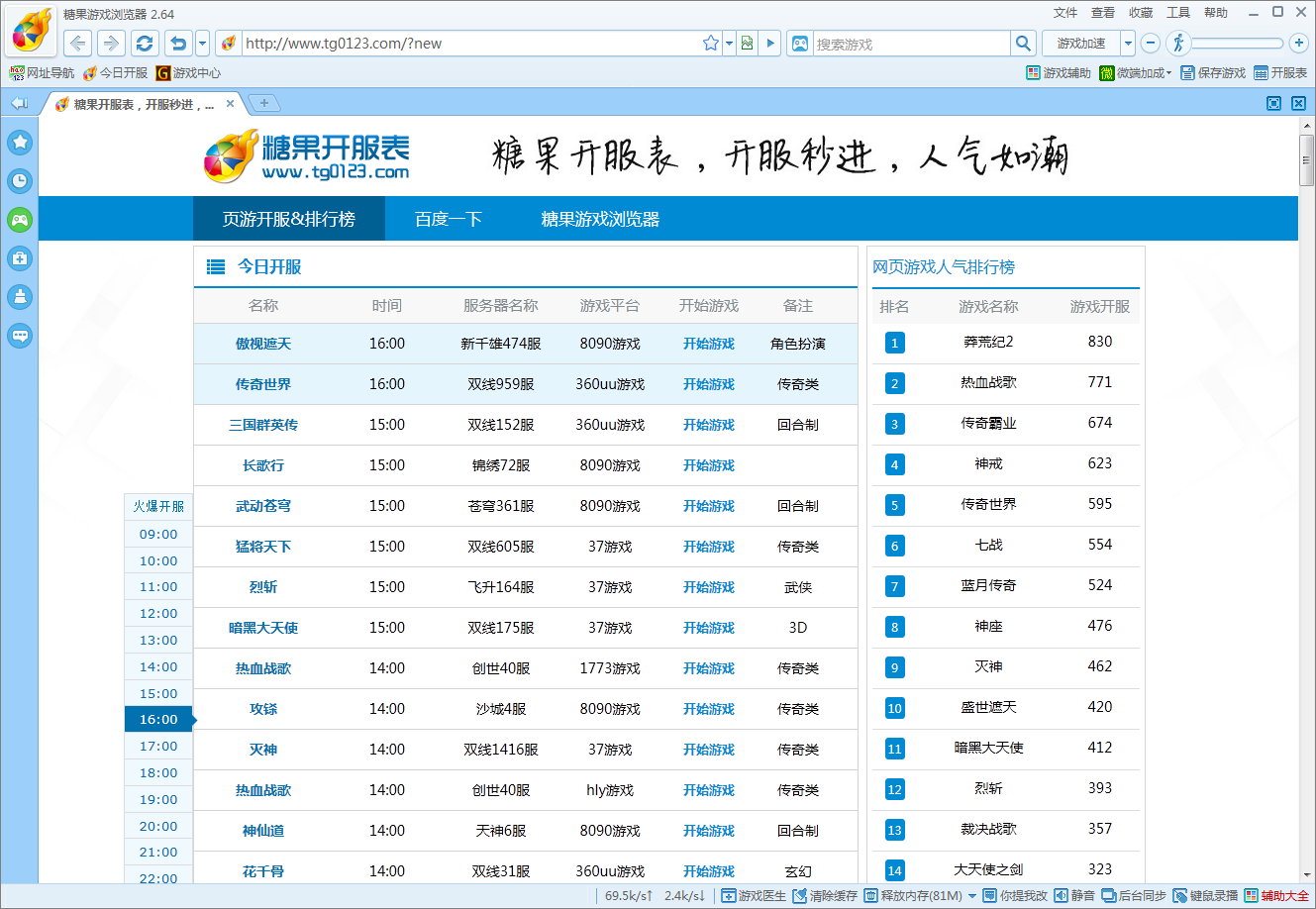Open history clock icon in sidebar
Image resolution: width=1316 pixels, height=909 pixels.
(x=20, y=180)
